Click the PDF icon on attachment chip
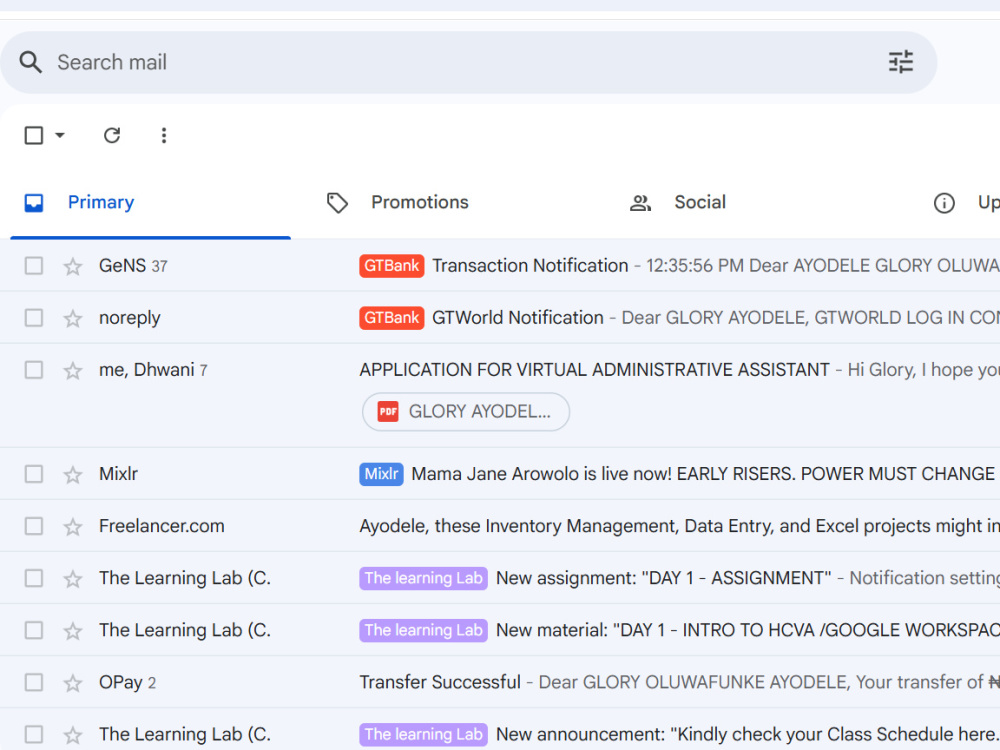Viewport: 1000px width, 750px height. point(388,412)
